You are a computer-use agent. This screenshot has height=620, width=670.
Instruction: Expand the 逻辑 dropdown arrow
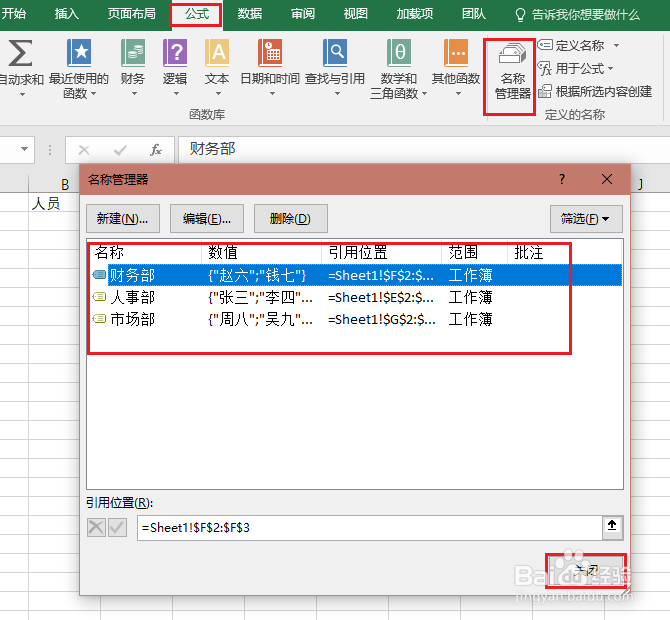coord(176,94)
